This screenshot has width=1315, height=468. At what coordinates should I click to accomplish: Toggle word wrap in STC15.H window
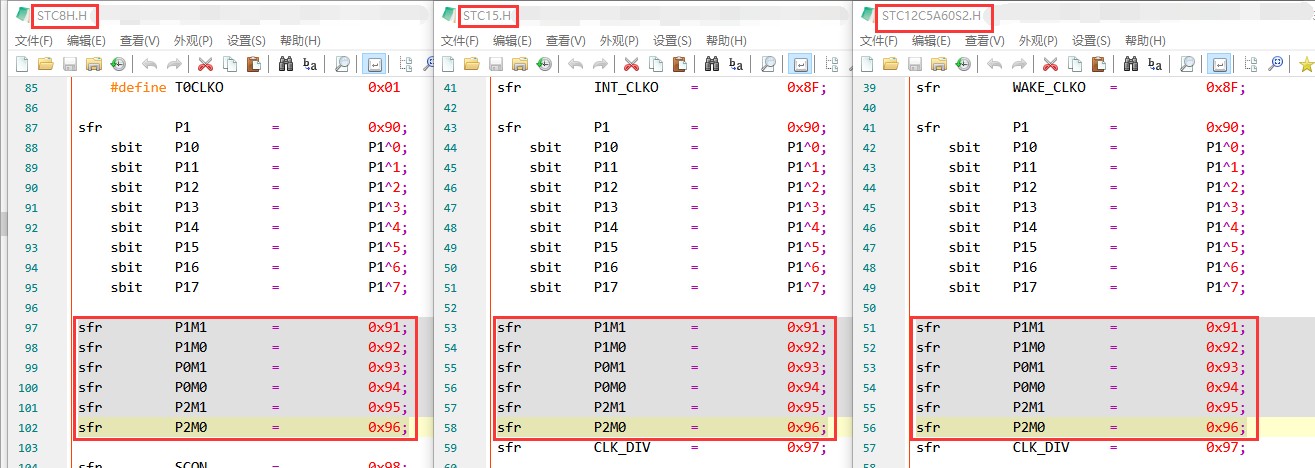click(800, 64)
